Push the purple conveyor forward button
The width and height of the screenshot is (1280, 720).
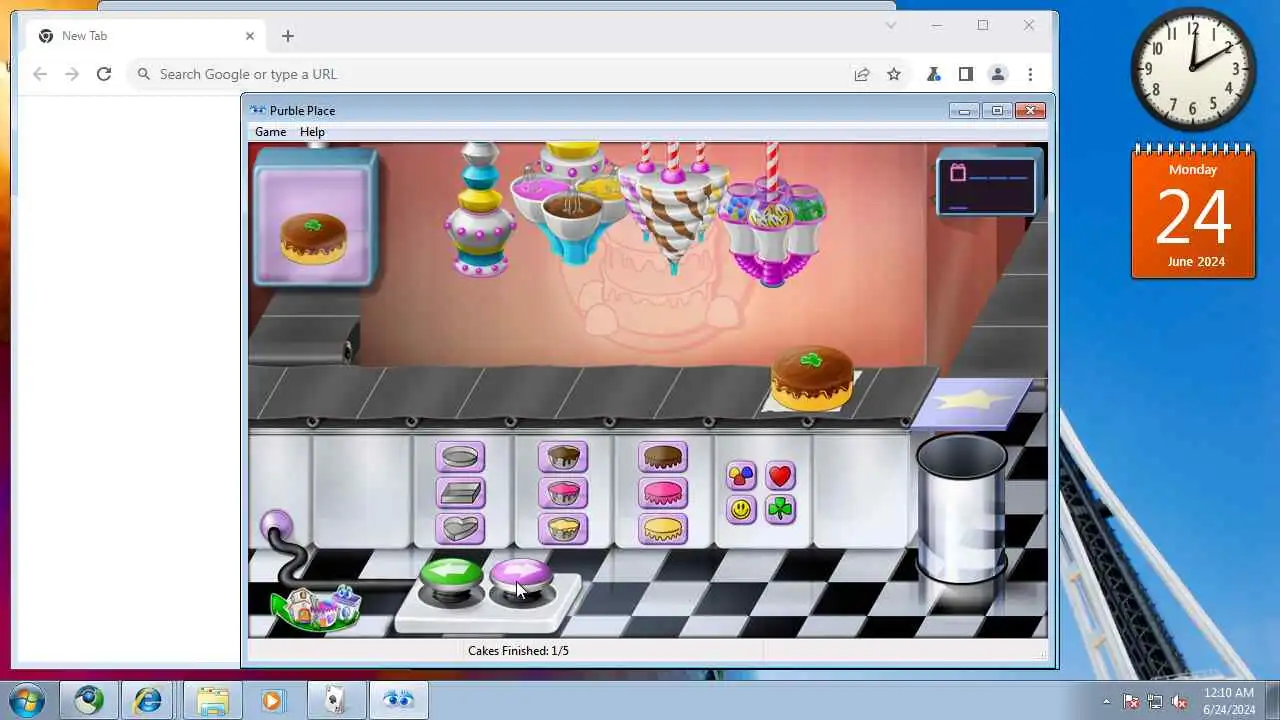(x=521, y=576)
